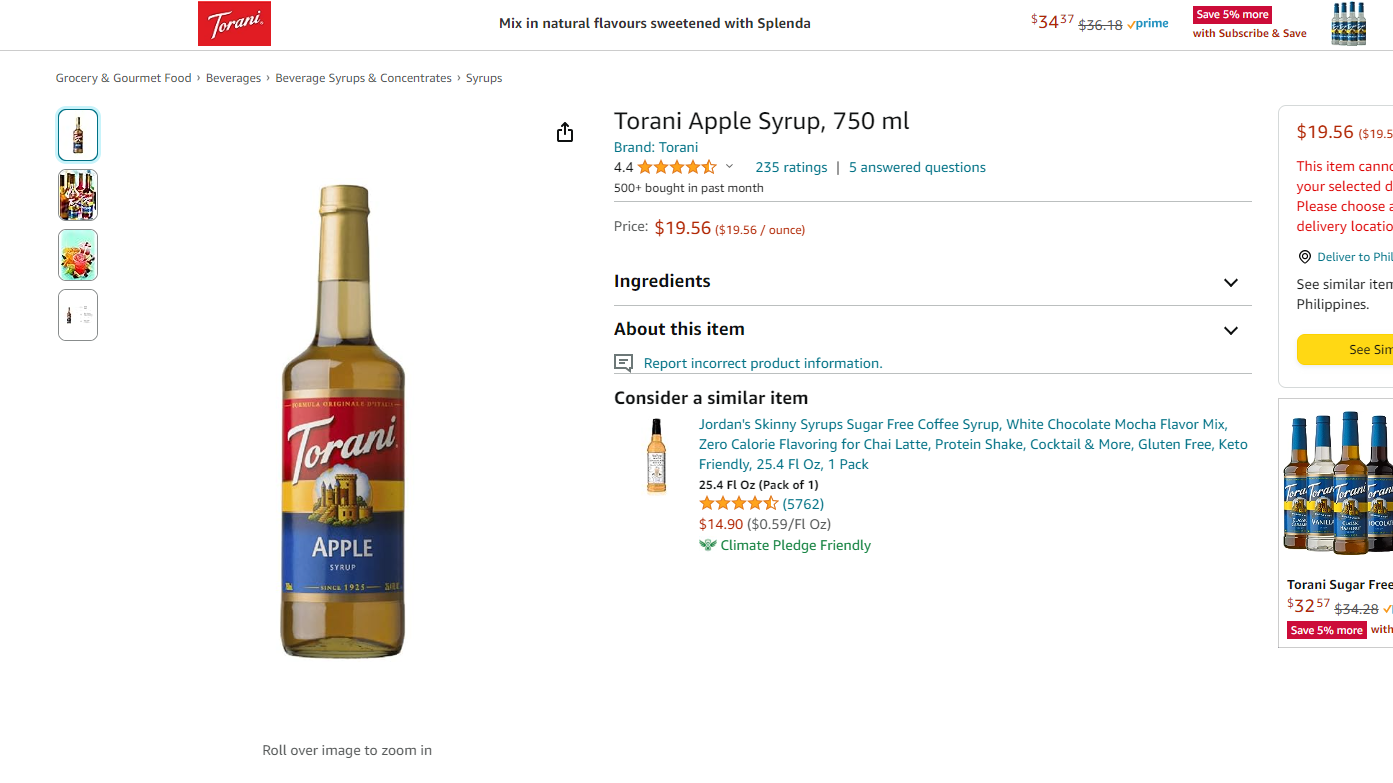The image size is (1393, 783).
Task: Open the 5 answered questions link
Action: 917,167
